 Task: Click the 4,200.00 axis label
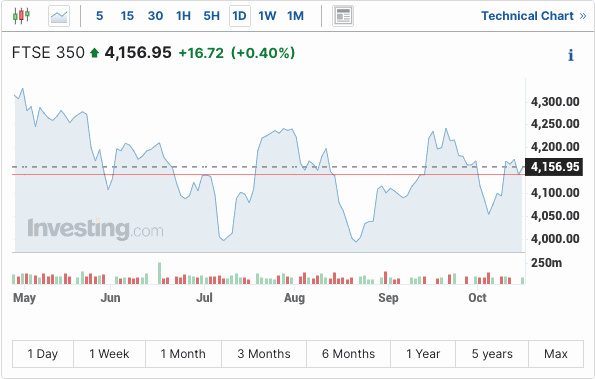click(x=555, y=147)
